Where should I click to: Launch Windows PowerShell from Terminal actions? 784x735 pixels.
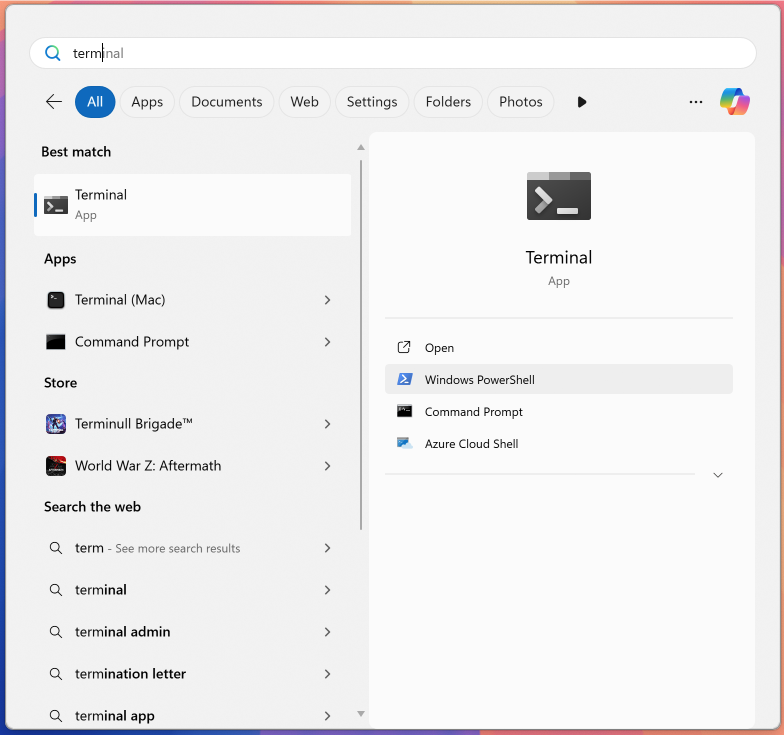[x=480, y=380]
